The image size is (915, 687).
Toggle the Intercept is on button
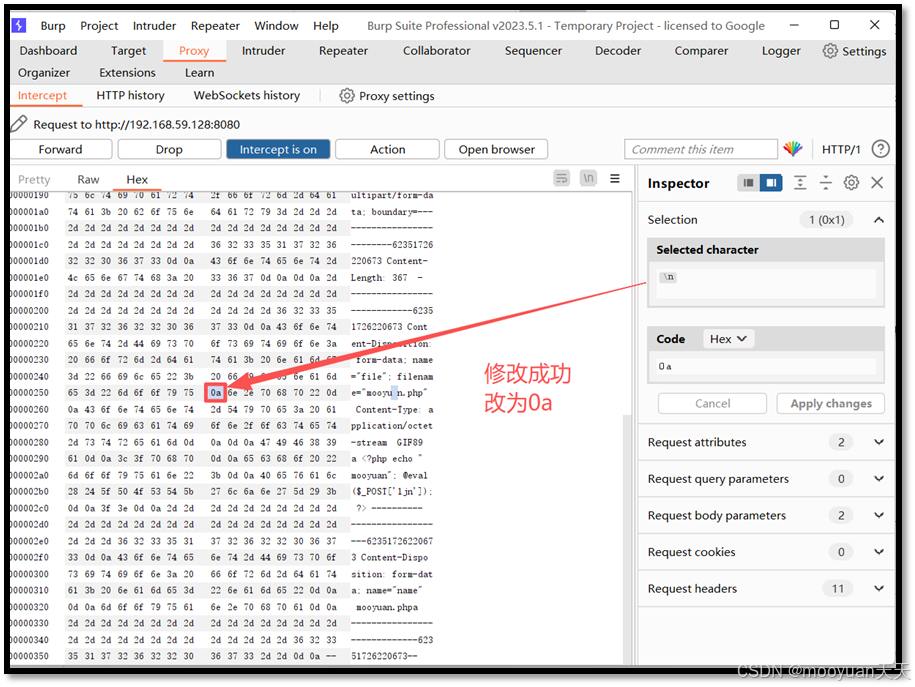tap(278, 149)
